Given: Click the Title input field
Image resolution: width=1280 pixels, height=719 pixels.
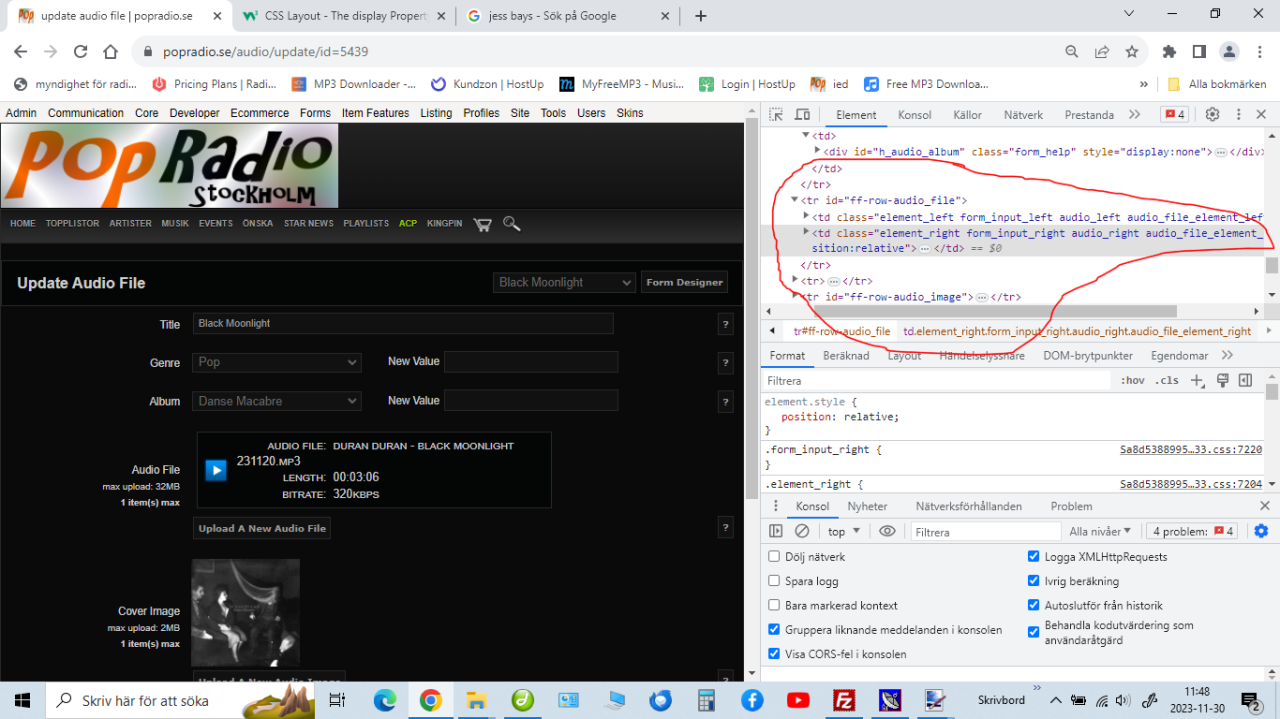Looking at the screenshot, I should [402, 324].
